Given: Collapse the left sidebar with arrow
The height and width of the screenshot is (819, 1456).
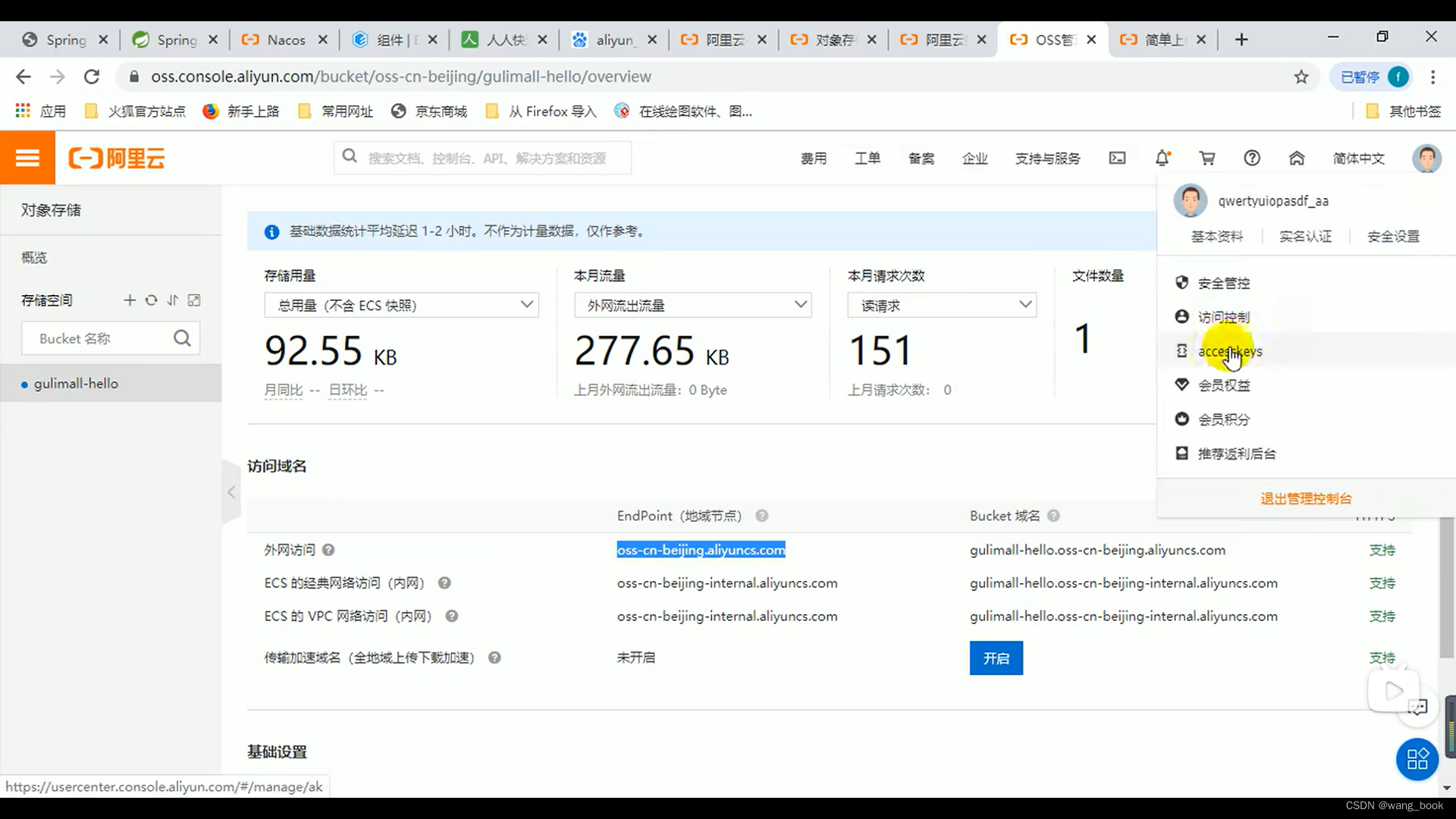Looking at the screenshot, I should 231,492.
